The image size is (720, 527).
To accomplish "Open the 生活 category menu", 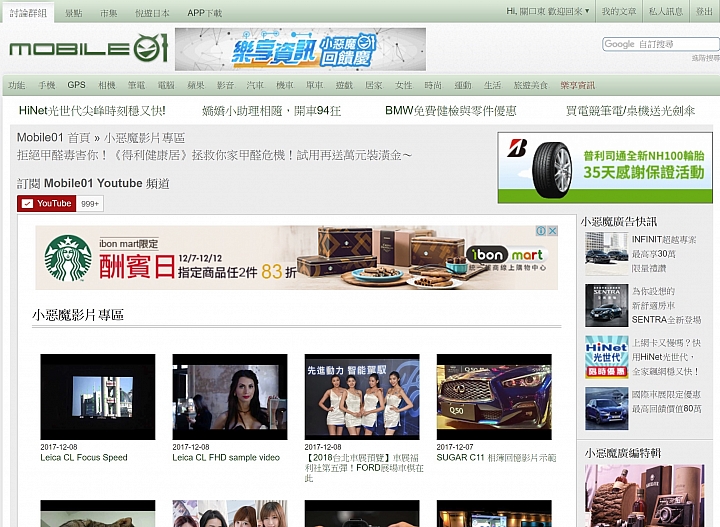I will [x=492, y=85].
